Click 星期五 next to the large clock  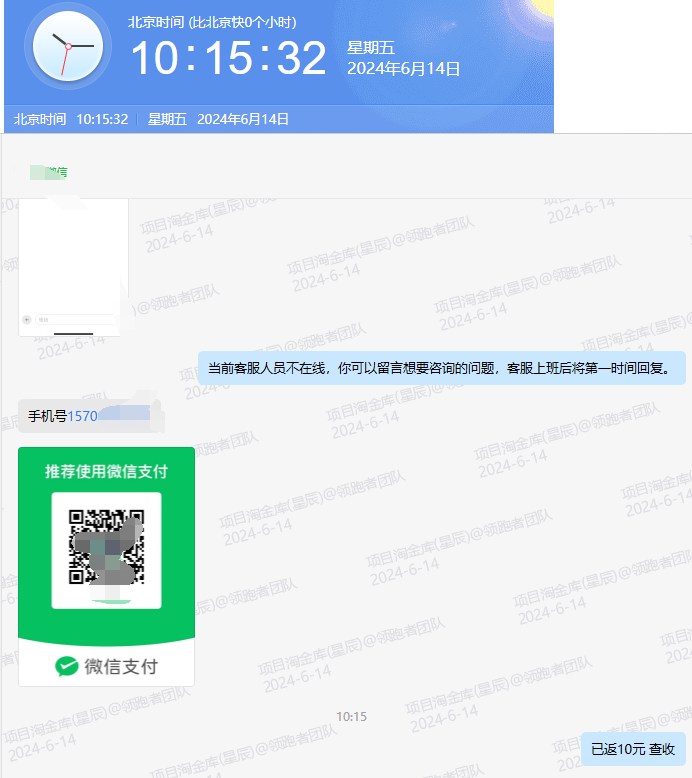tap(371, 47)
